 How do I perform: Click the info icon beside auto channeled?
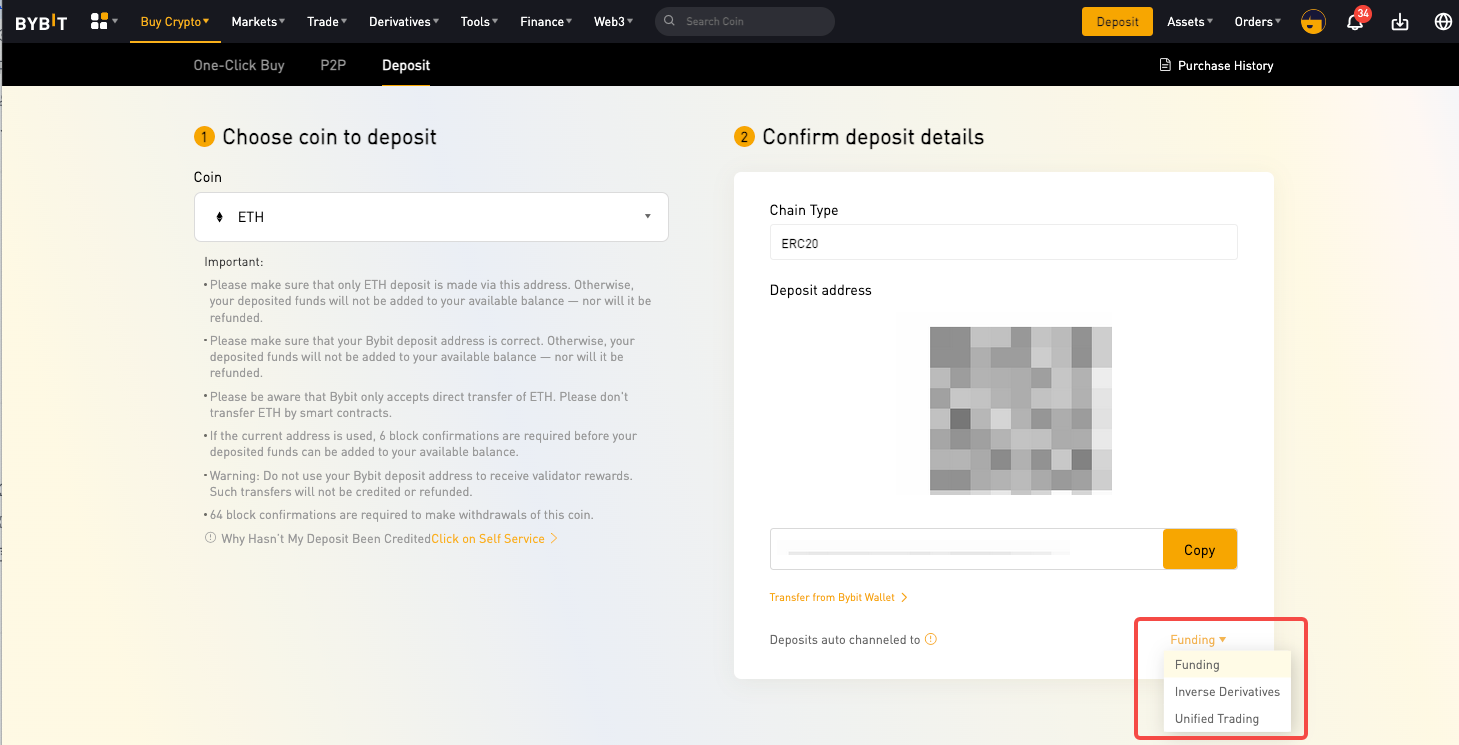coord(931,640)
